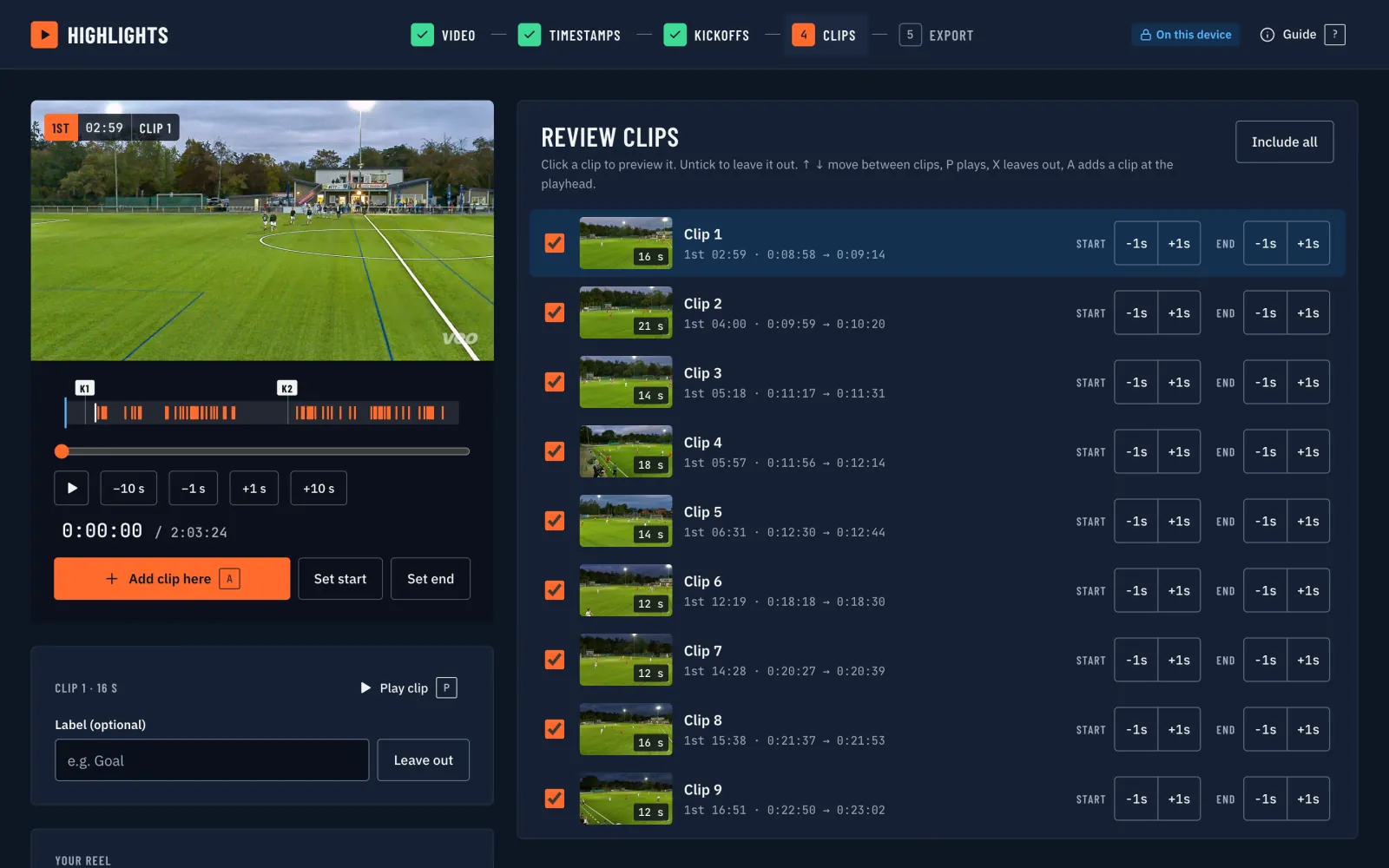Image resolution: width=1389 pixels, height=868 pixels.
Task: Play clip from the clip panel
Action: pos(408,687)
